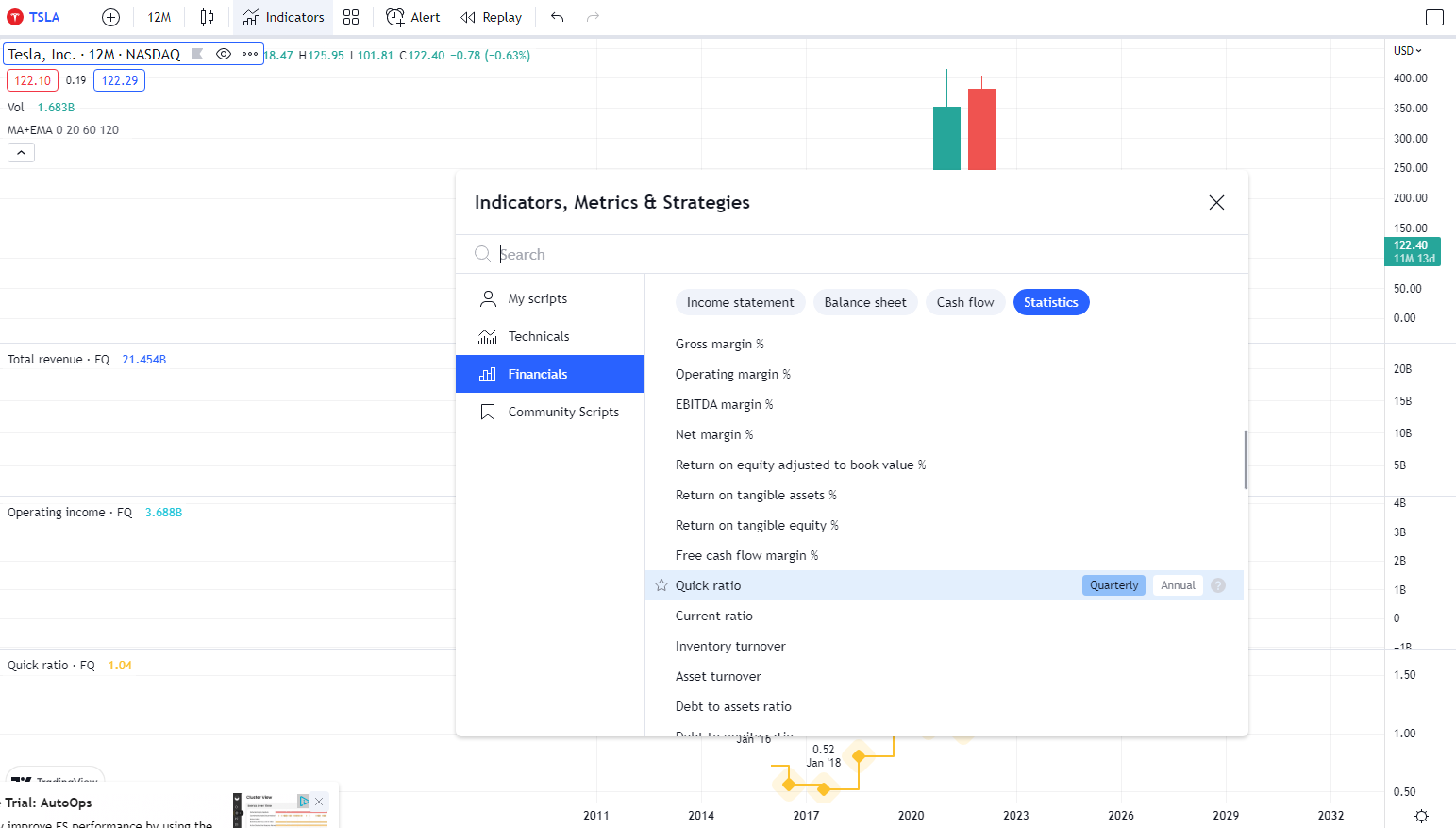Select Community Scripts in the sidebar
Viewport: 1456px width, 828px height.
click(x=550, y=412)
